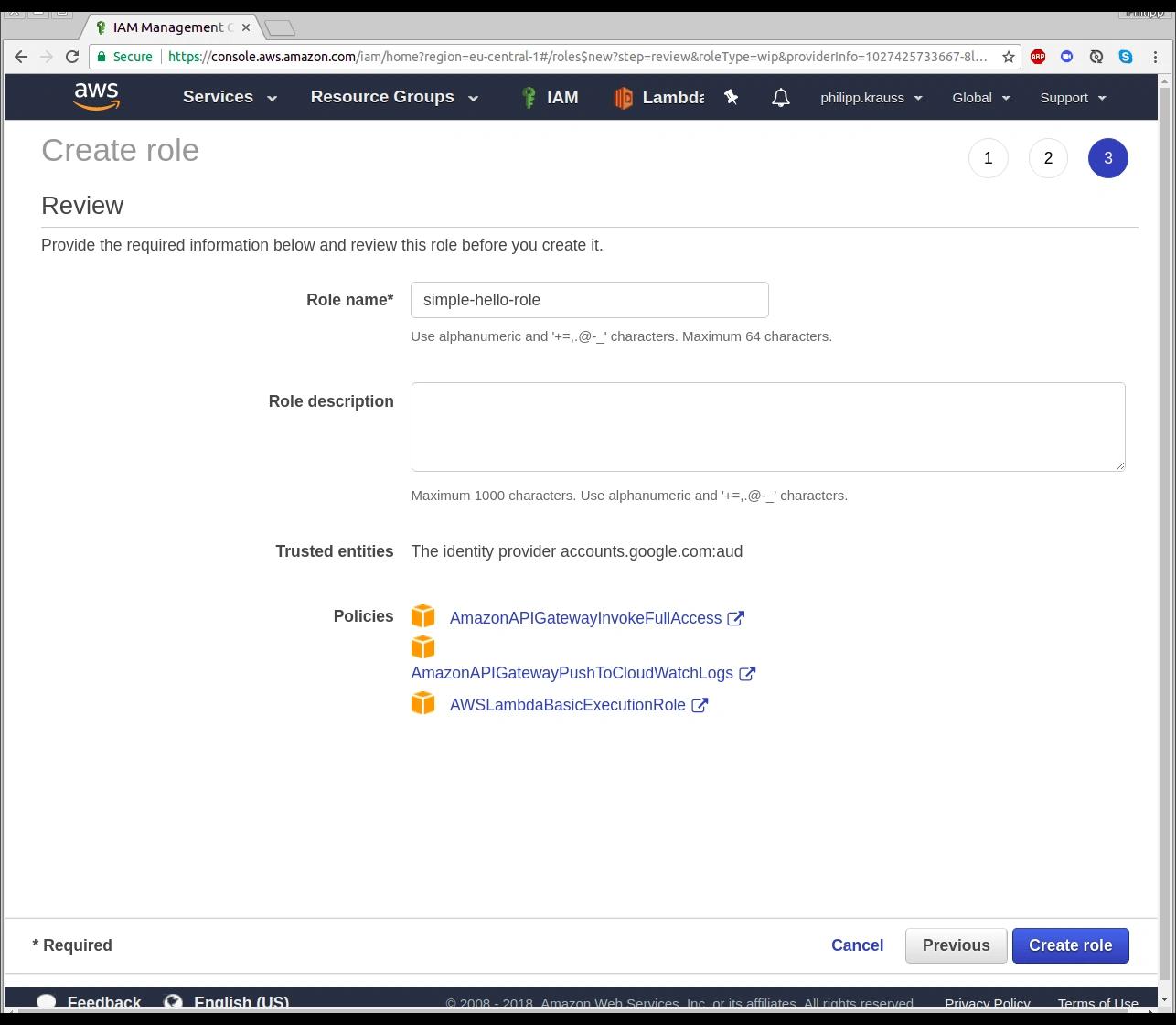
Task: Click the Adblock Plus extension icon
Action: pyautogui.click(x=1038, y=57)
